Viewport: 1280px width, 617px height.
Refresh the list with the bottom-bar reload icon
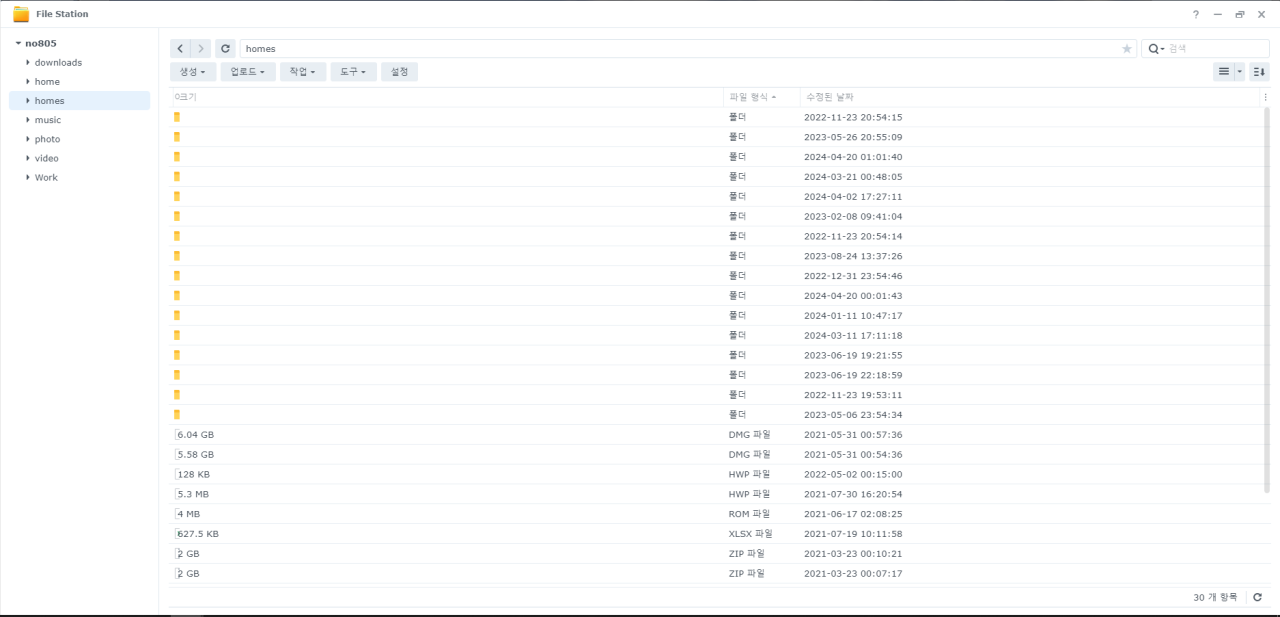(x=1257, y=597)
